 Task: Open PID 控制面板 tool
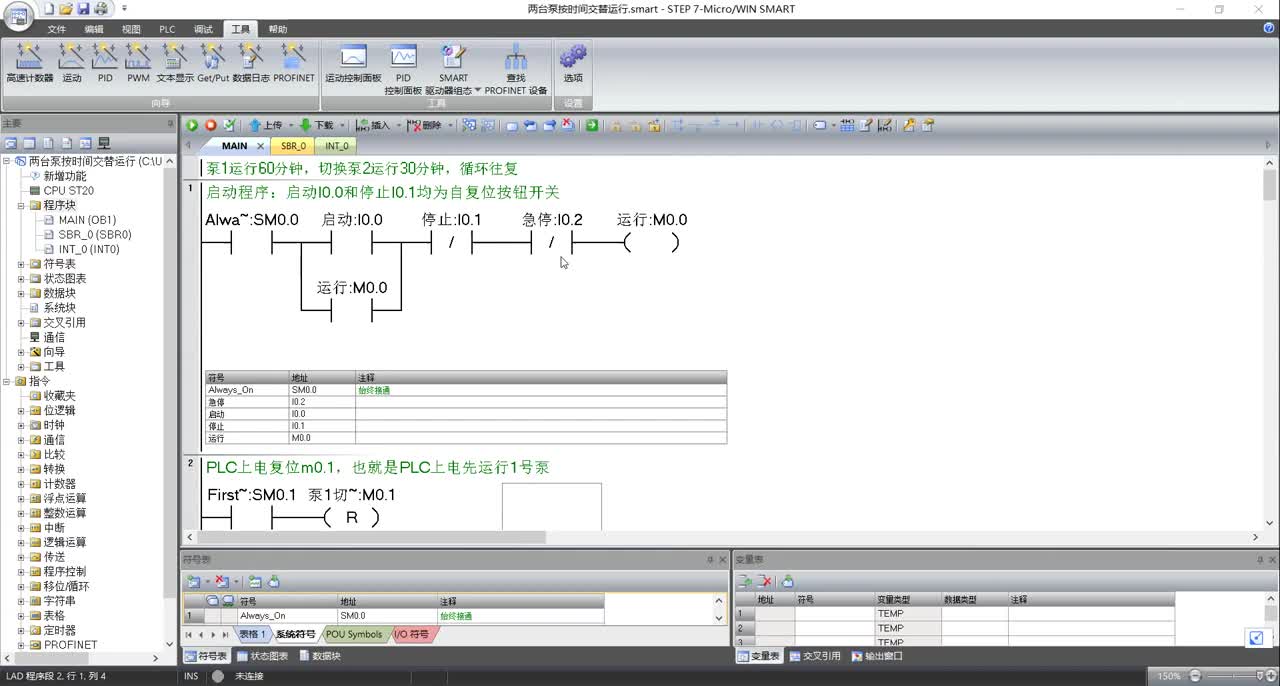coord(403,68)
